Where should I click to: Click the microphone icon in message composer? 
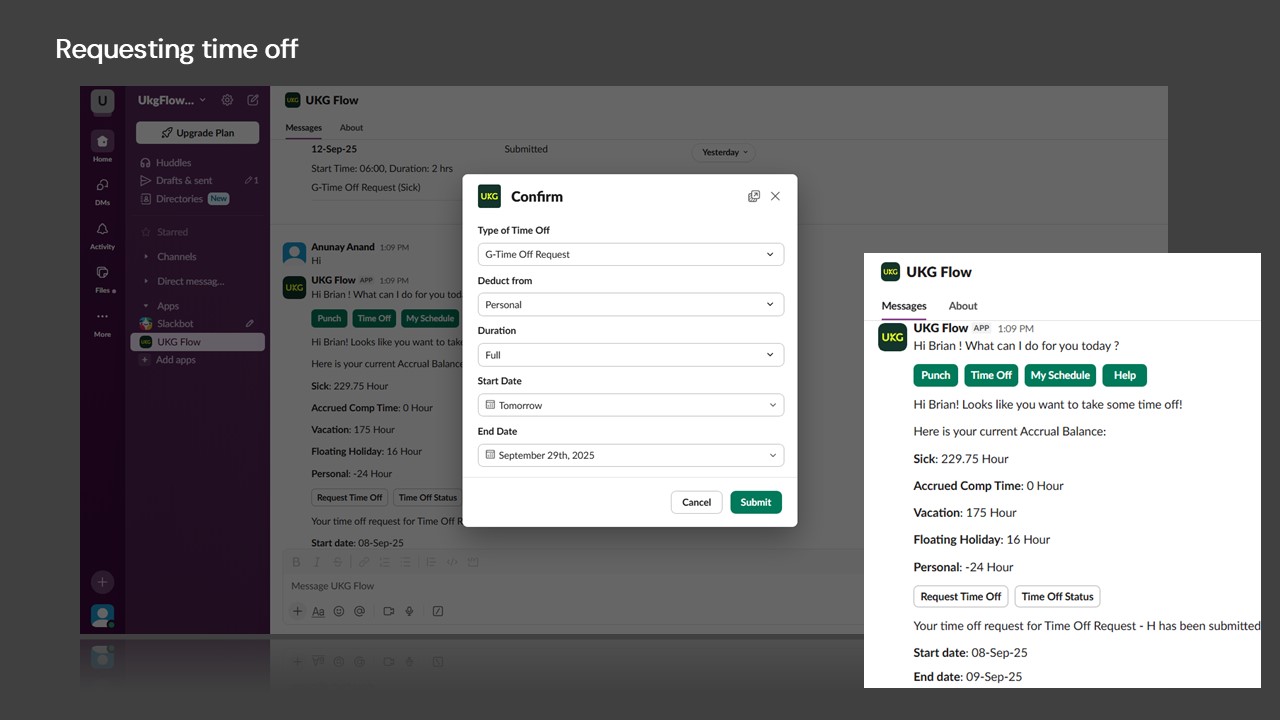pos(409,611)
